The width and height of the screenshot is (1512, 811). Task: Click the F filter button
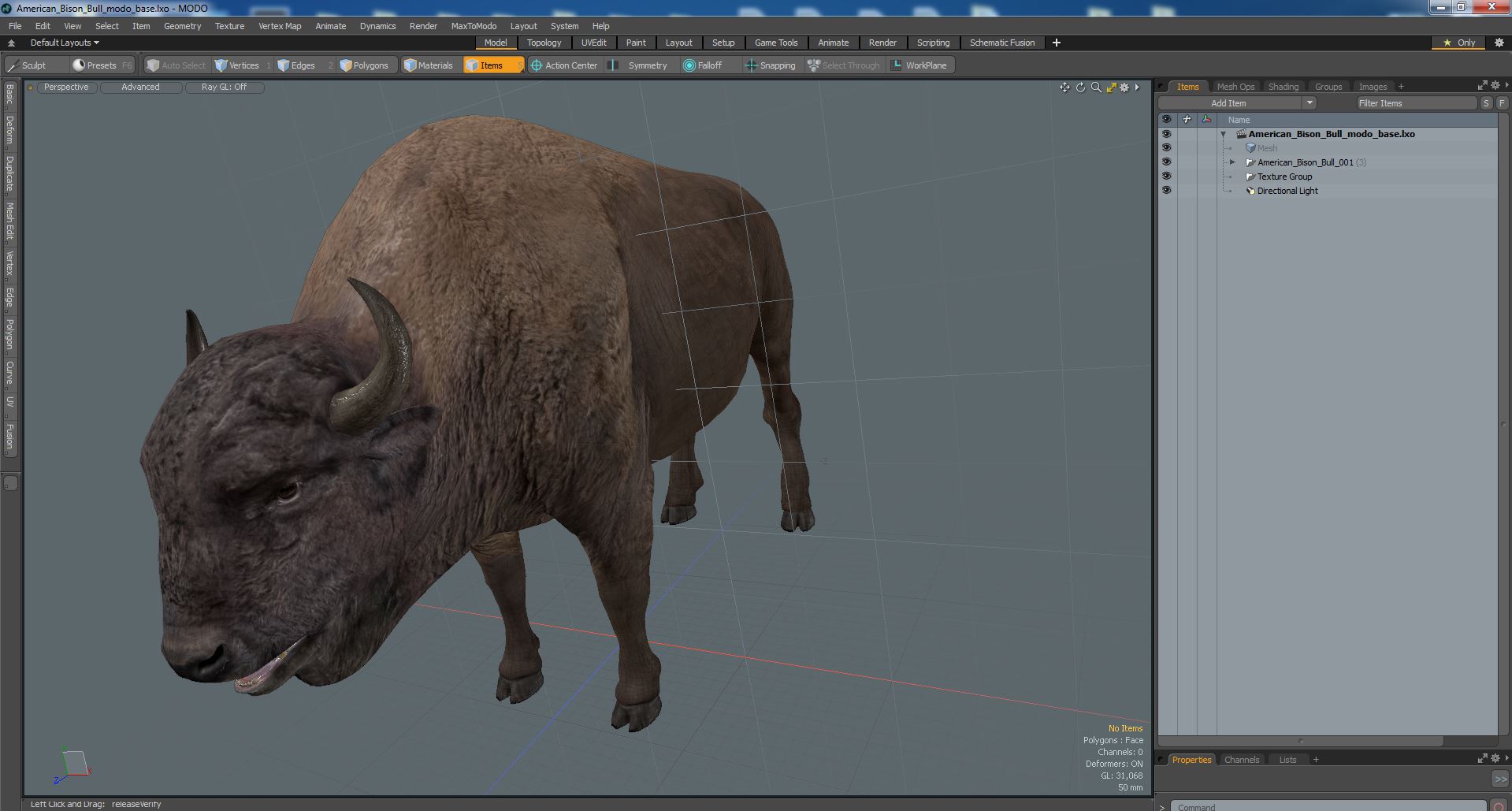point(1502,102)
